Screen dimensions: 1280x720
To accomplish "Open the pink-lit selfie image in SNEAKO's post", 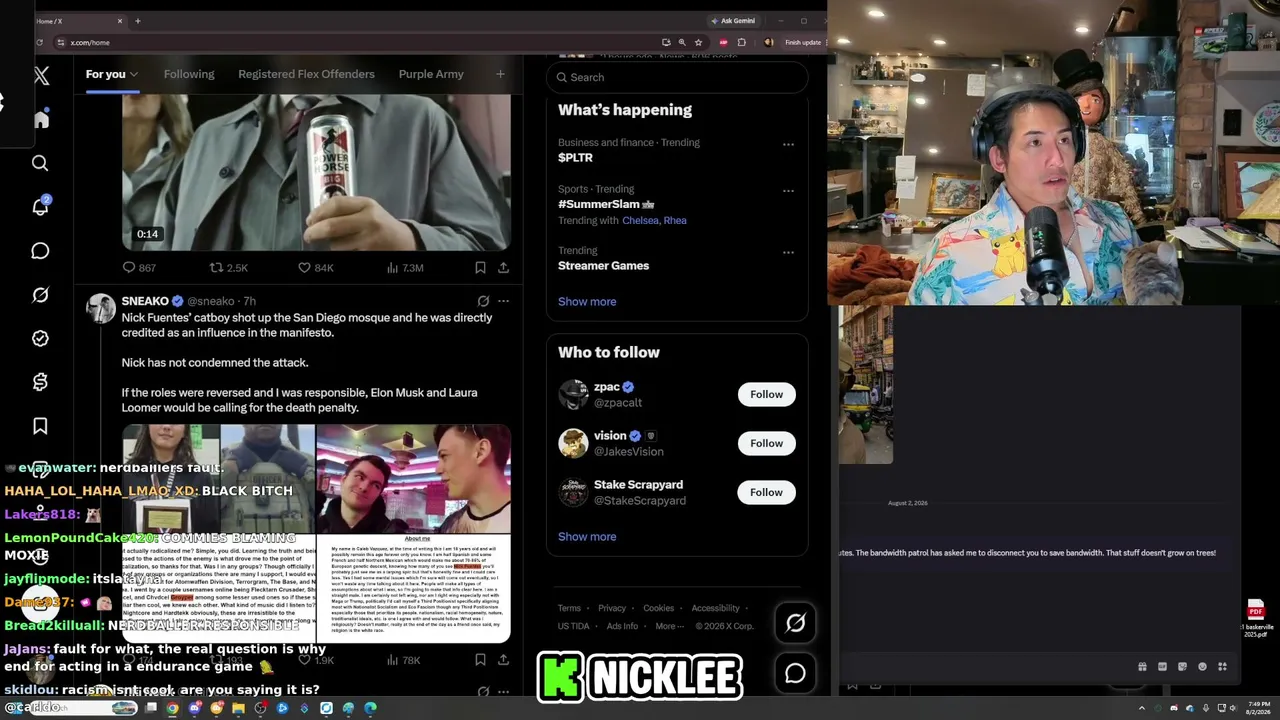I will click(x=414, y=478).
